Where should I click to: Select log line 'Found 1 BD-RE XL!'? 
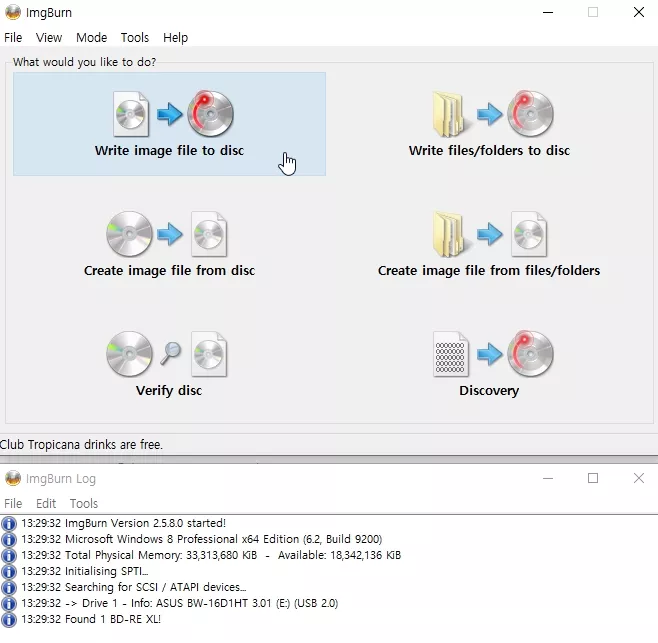[91, 619]
